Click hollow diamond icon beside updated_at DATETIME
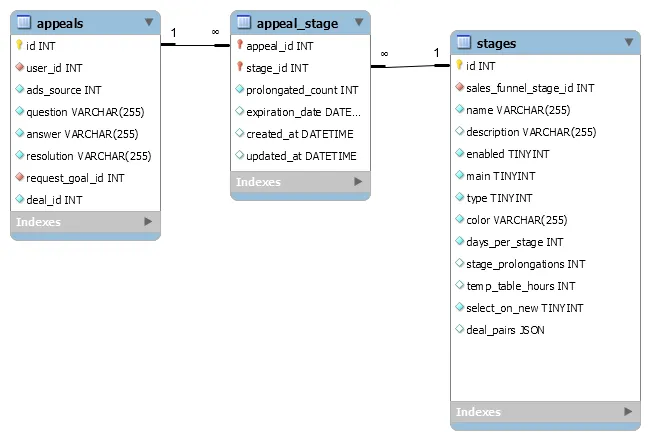 pyautogui.click(x=240, y=154)
